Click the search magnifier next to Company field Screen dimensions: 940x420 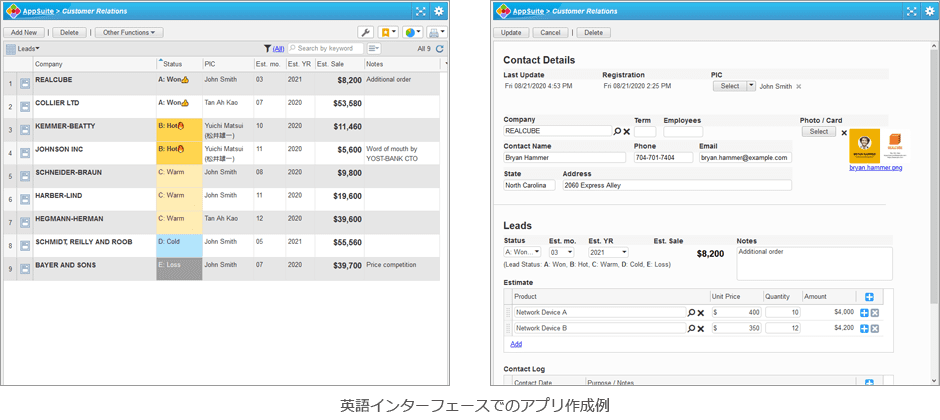[x=617, y=131]
